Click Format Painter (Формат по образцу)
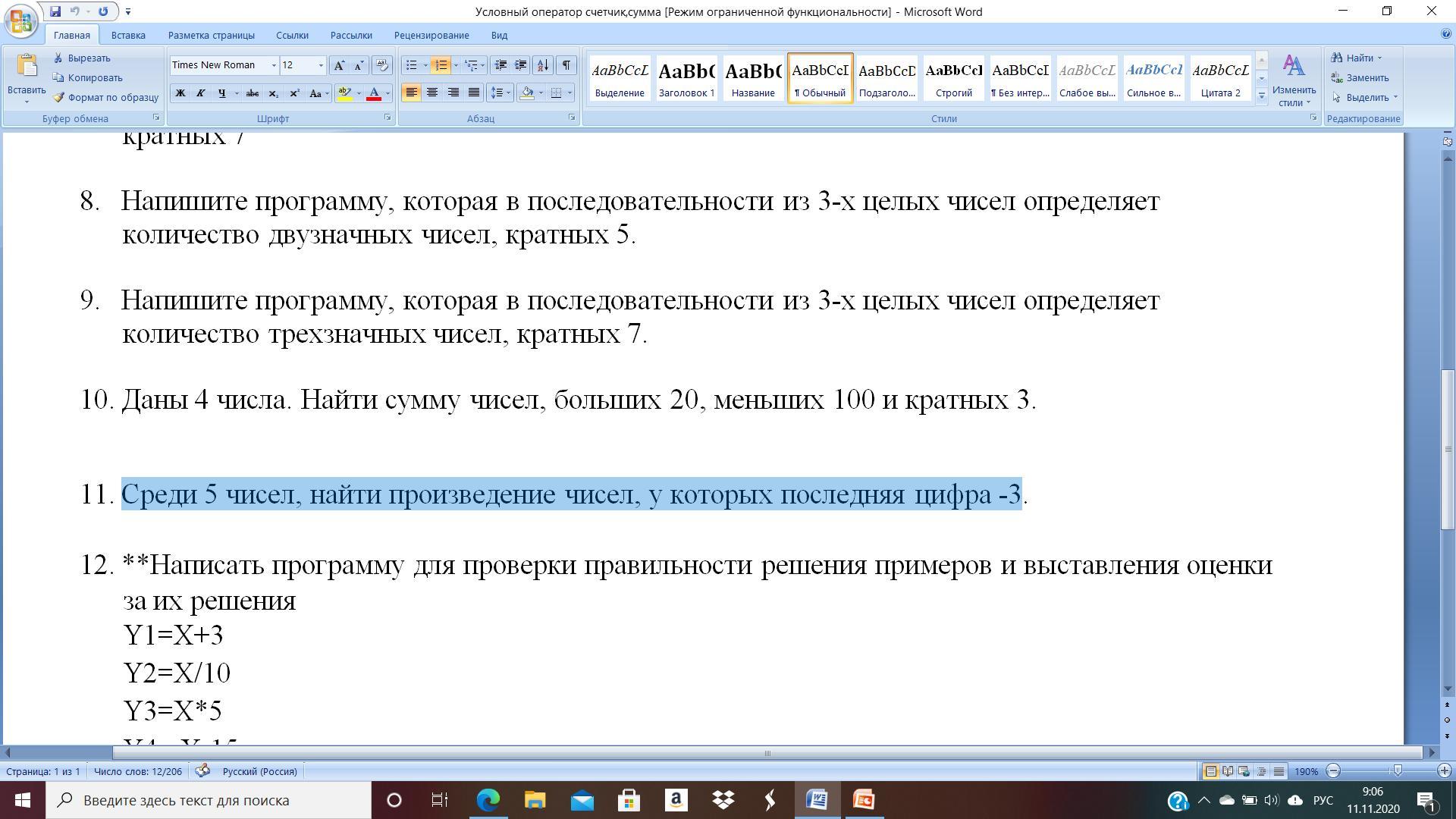 pos(105,98)
